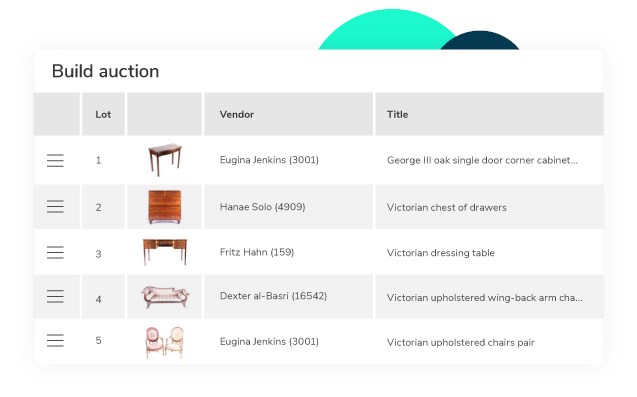Image resolution: width=637 pixels, height=397 pixels.
Task: Open the upholstered sofa thumbnail for lot 4
Action: (x=165, y=297)
